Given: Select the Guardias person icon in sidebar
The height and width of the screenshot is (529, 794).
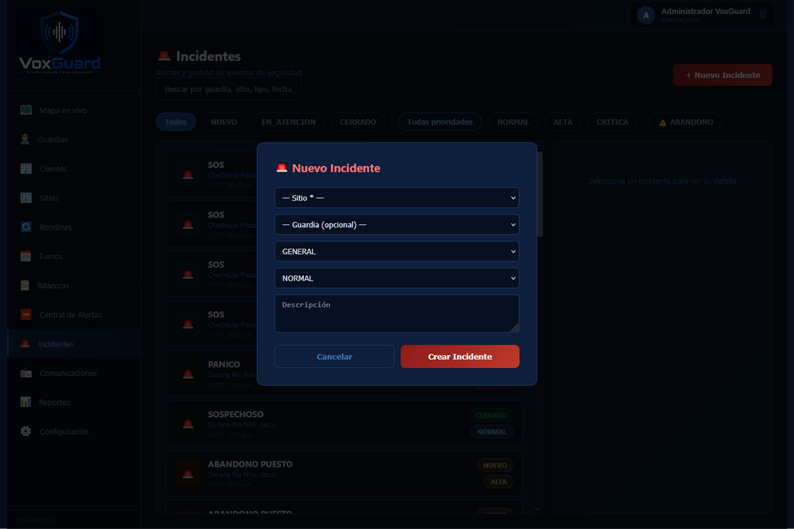Looking at the screenshot, I should coord(25,139).
